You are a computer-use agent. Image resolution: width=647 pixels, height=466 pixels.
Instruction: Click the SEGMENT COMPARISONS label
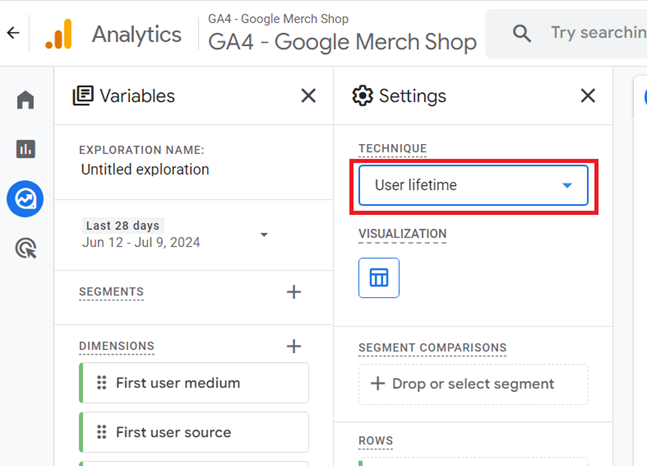tap(432, 348)
